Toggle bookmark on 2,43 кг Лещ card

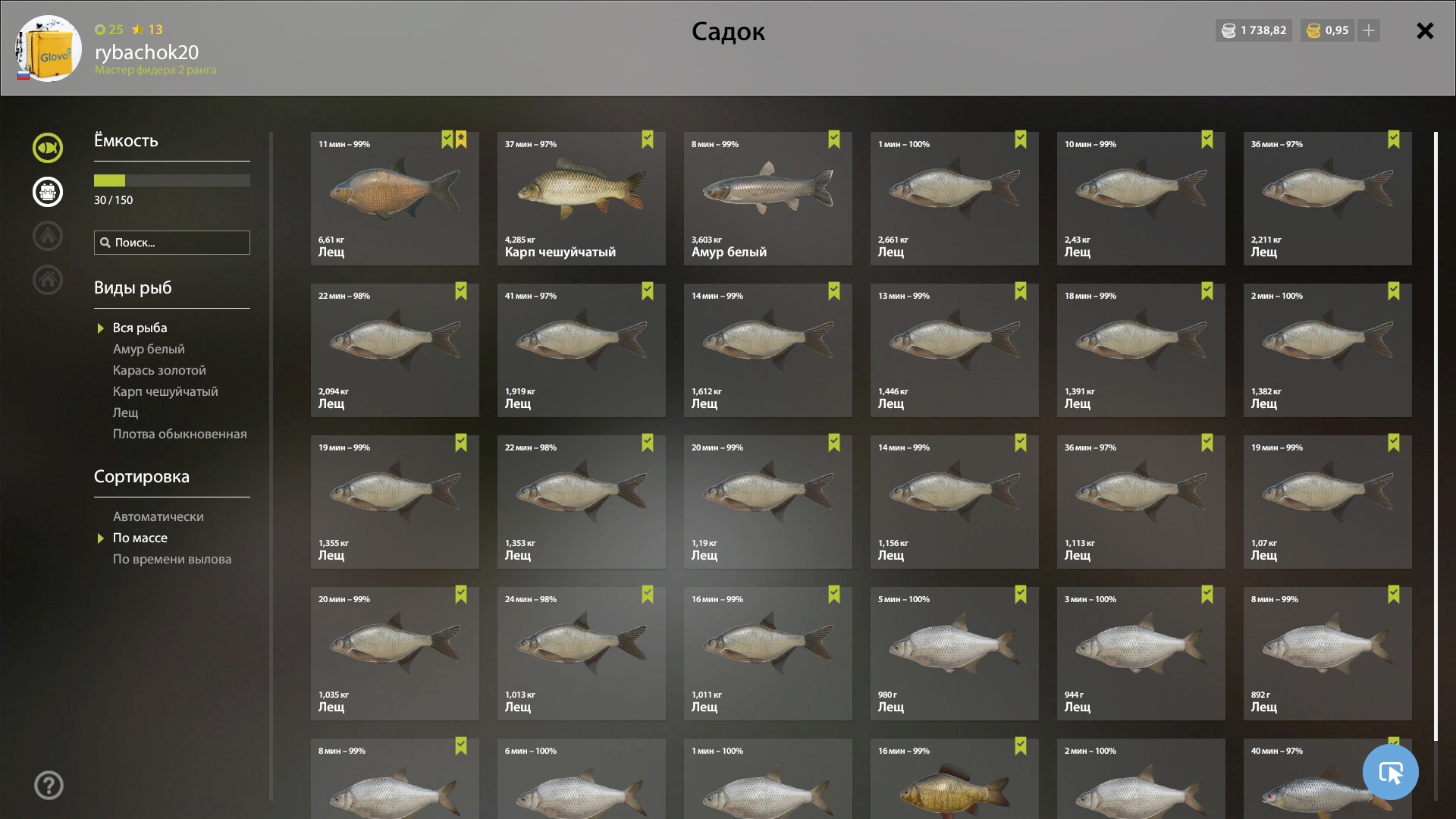pyautogui.click(x=1207, y=140)
